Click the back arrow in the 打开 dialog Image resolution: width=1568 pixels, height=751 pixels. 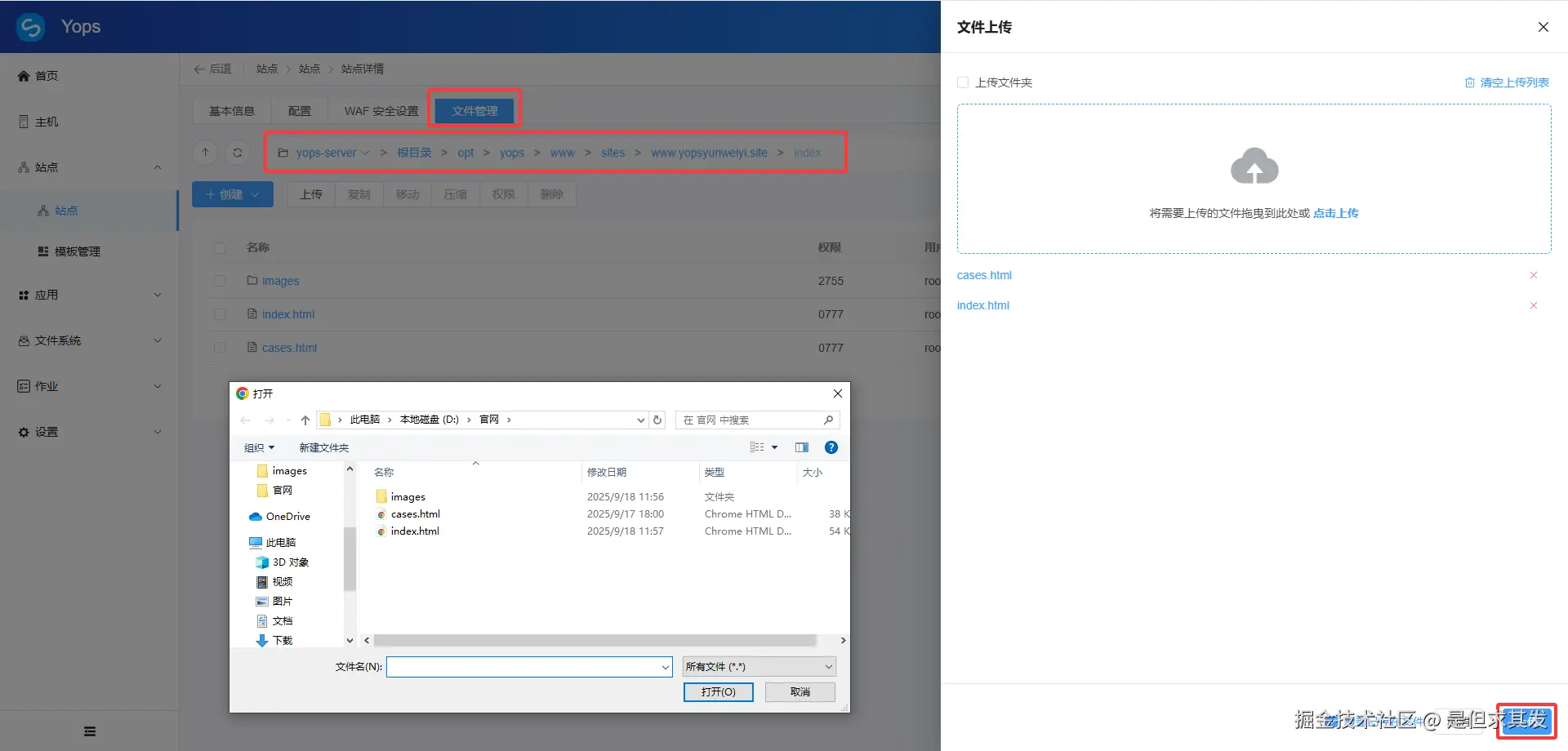point(246,420)
